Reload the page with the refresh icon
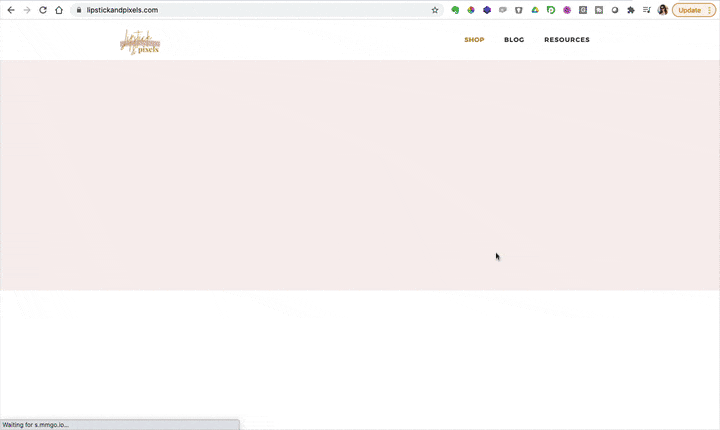The width and height of the screenshot is (720, 430). click(x=43, y=10)
